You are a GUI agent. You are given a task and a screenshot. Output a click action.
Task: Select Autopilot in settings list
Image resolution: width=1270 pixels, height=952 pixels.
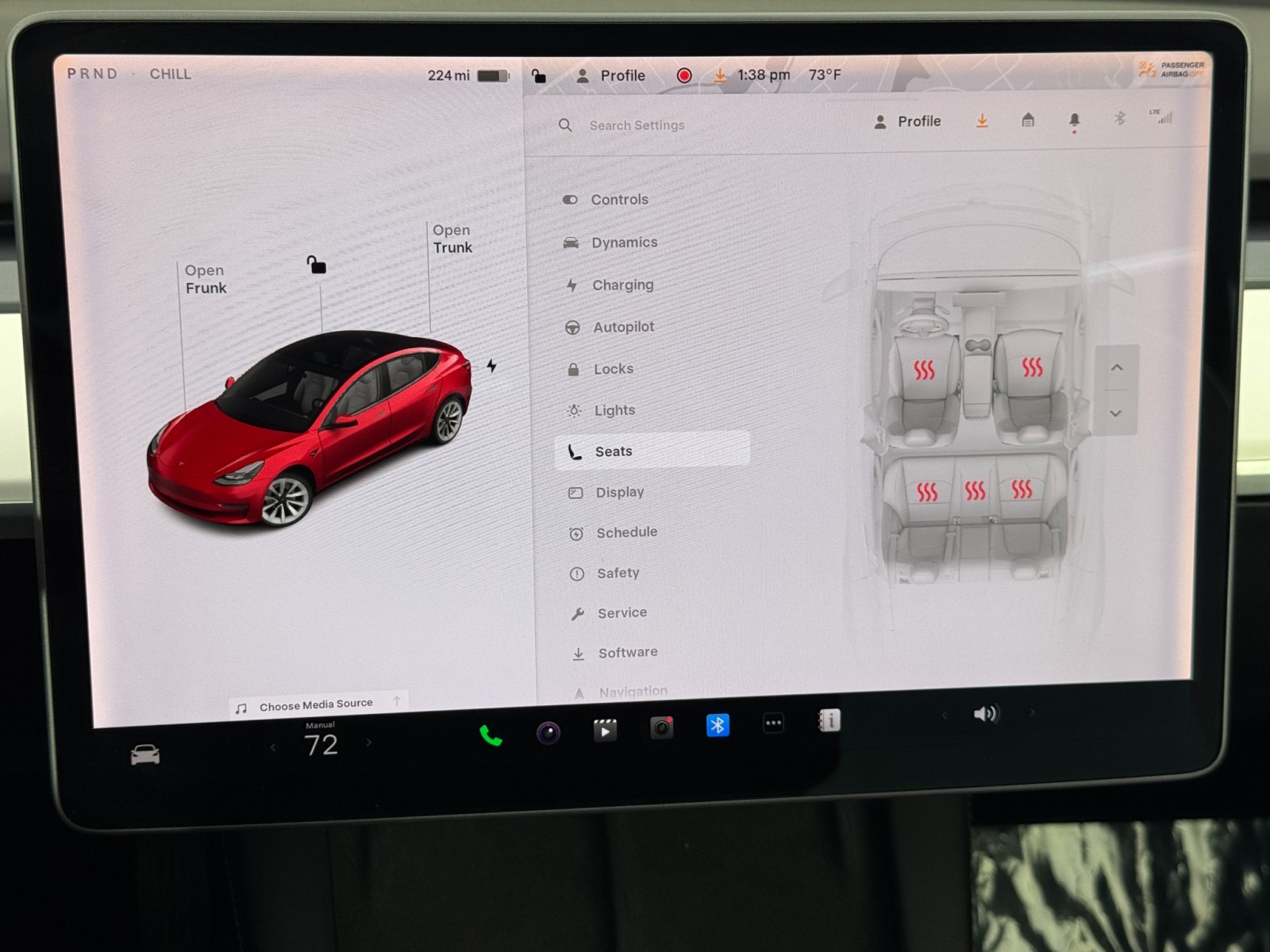623,327
